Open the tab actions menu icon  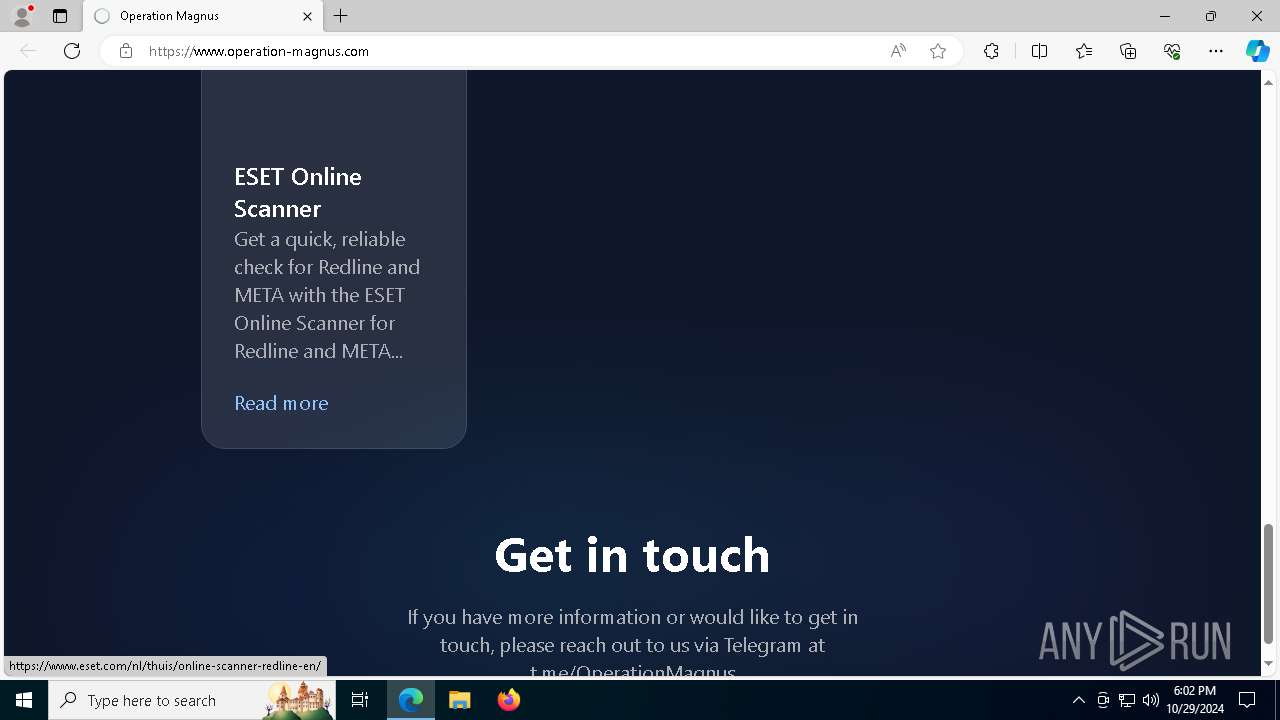pyautogui.click(x=60, y=16)
